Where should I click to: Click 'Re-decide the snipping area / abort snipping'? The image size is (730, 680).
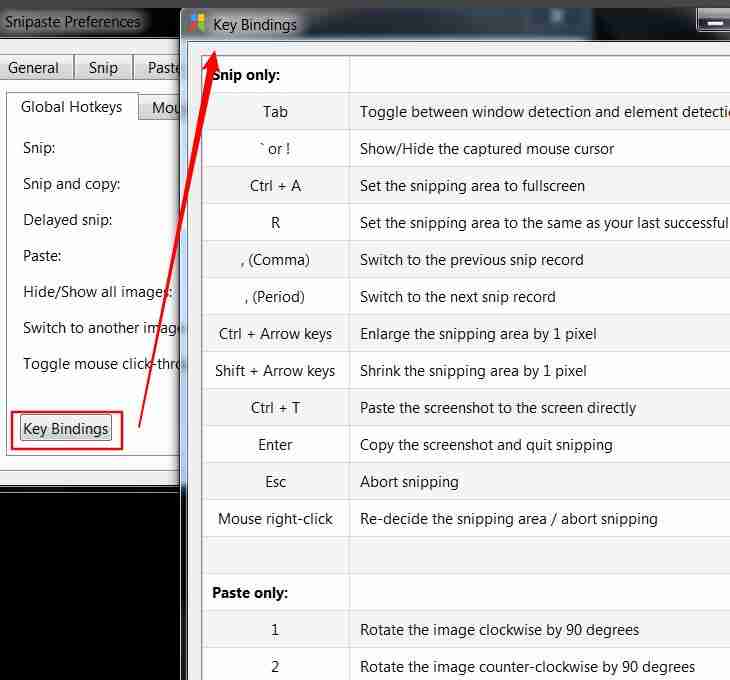pos(508,519)
